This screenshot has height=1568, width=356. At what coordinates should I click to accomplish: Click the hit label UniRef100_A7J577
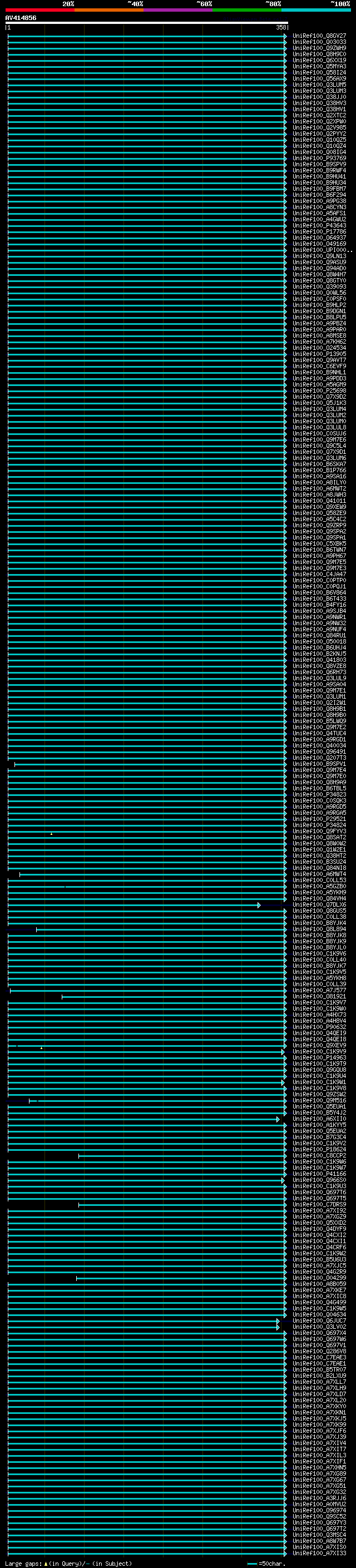tap(319, 990)
